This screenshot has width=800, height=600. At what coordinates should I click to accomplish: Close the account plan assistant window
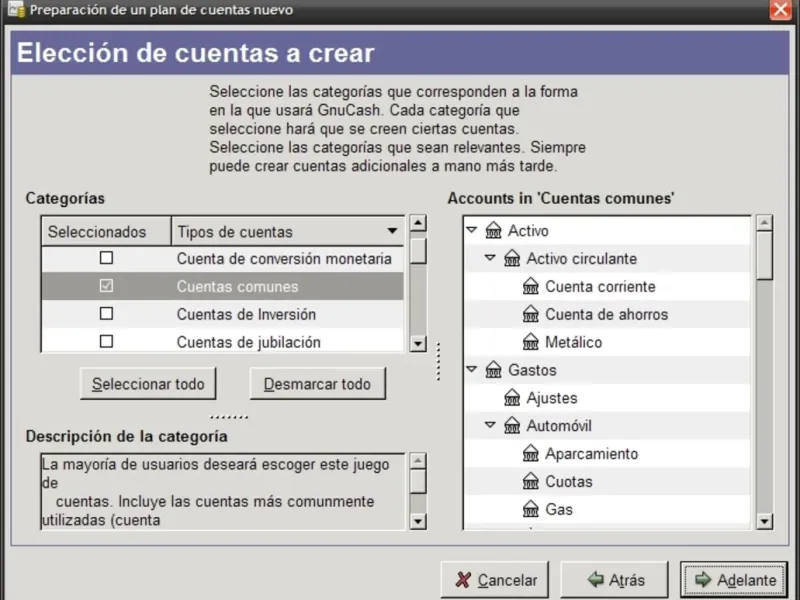point(781,9)
